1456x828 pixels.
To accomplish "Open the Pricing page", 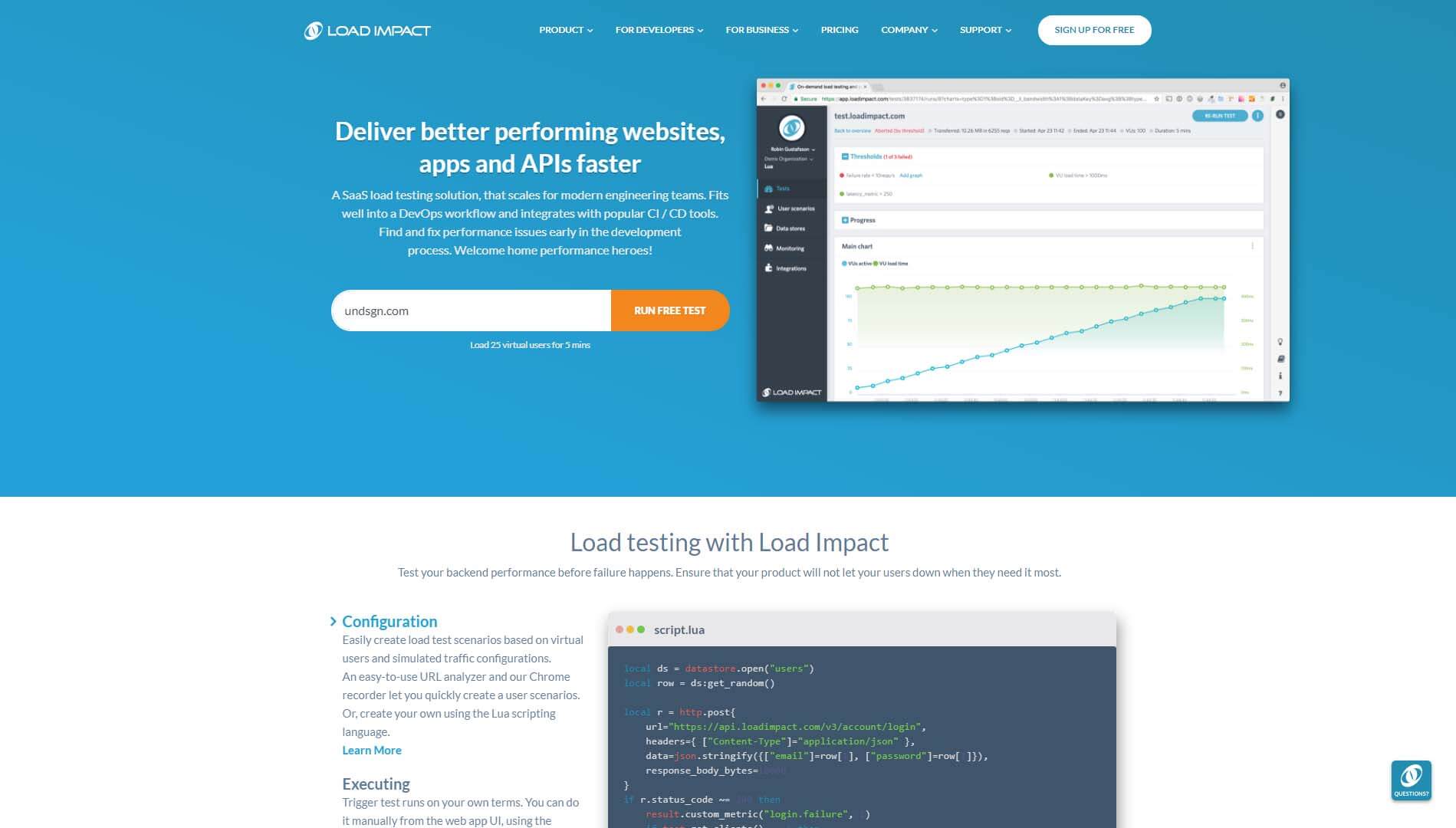I will point(840,30).
